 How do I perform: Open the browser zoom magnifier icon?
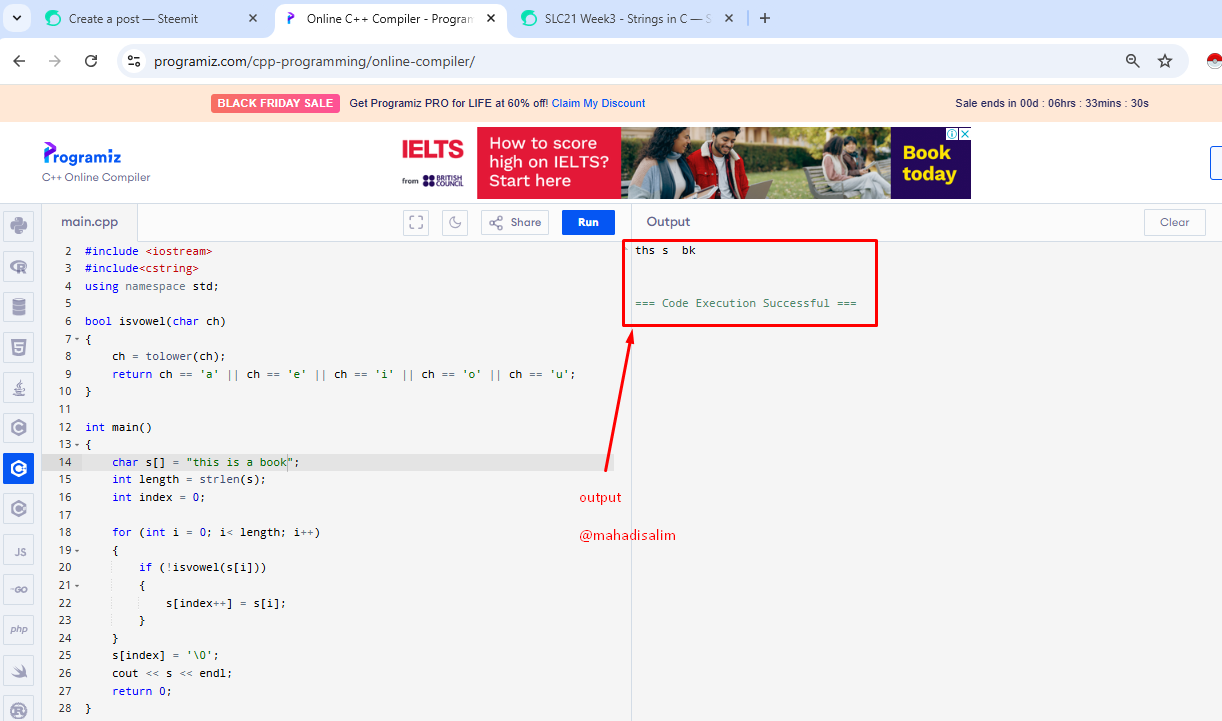point(1133,61)
